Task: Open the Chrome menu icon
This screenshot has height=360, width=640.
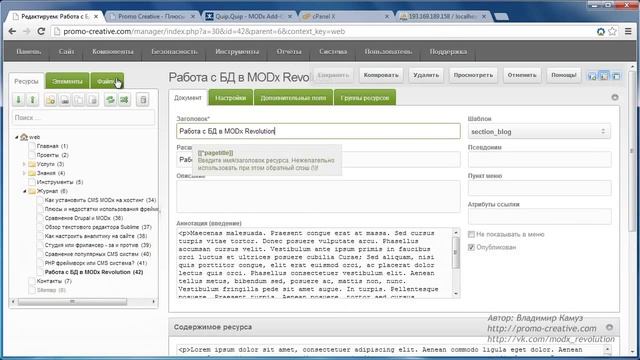Action: pyautogui.click(x=628, y=31)
